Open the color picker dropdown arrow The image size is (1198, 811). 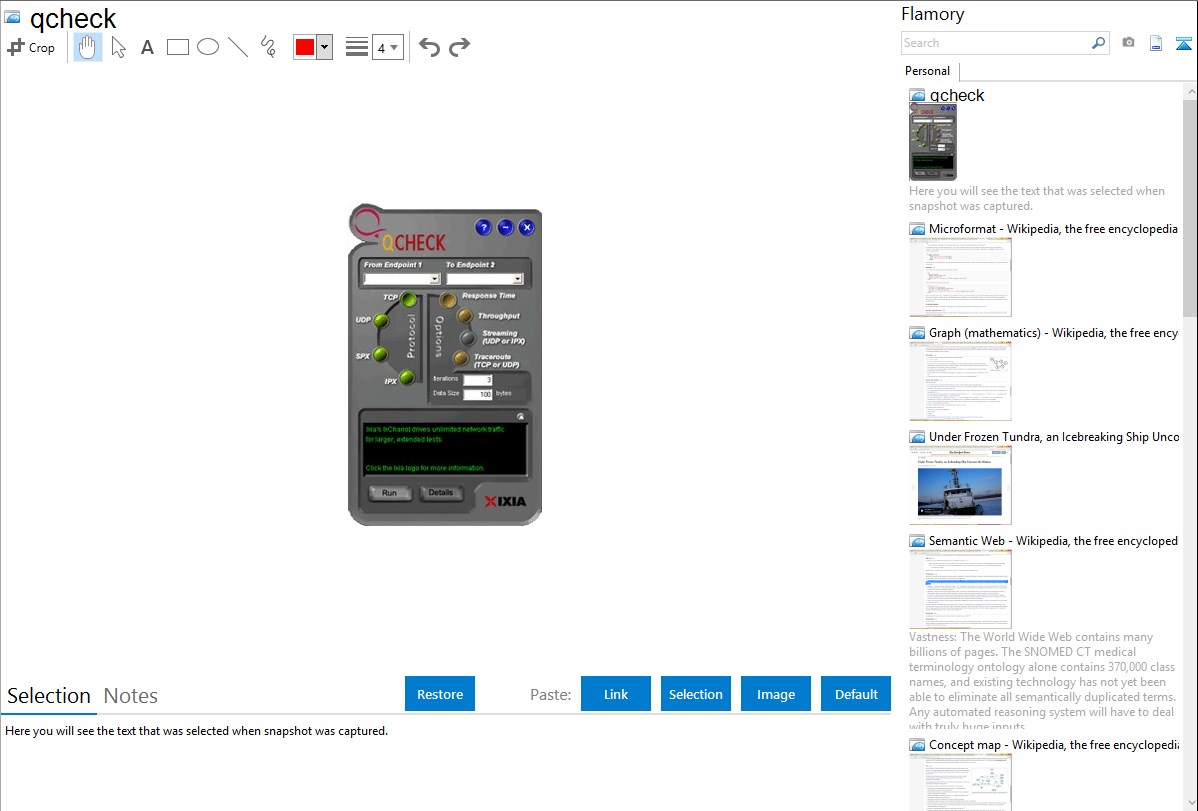(325, 47)
